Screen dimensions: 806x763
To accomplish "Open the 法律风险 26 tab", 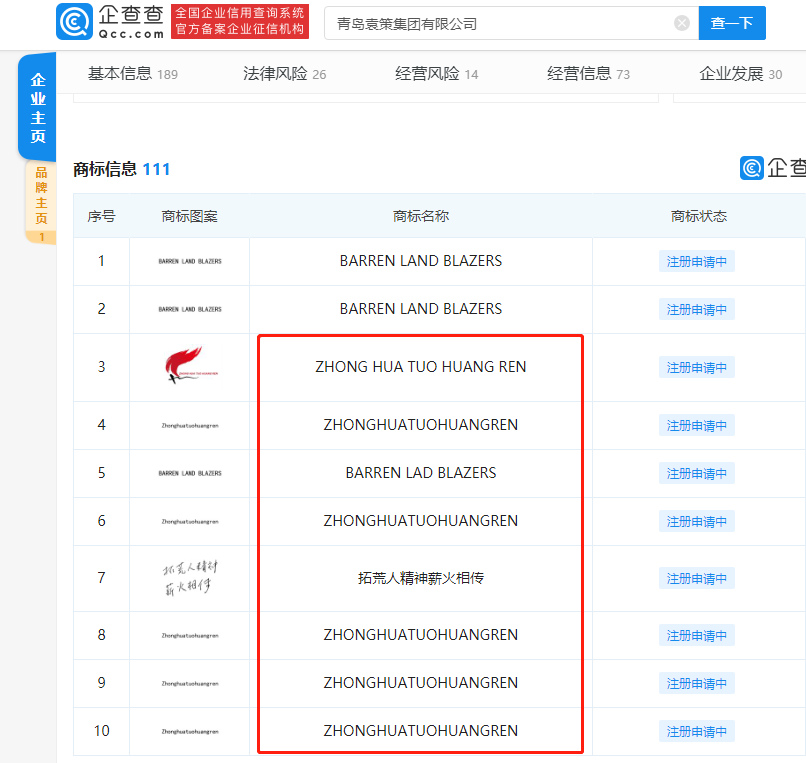I will tap(284, 74).
